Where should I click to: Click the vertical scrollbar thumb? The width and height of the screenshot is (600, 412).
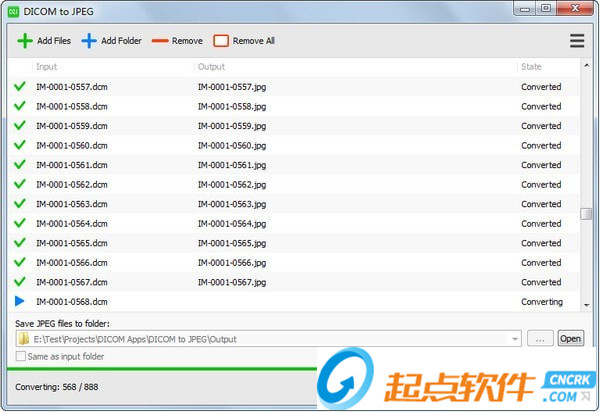(586, 214)
